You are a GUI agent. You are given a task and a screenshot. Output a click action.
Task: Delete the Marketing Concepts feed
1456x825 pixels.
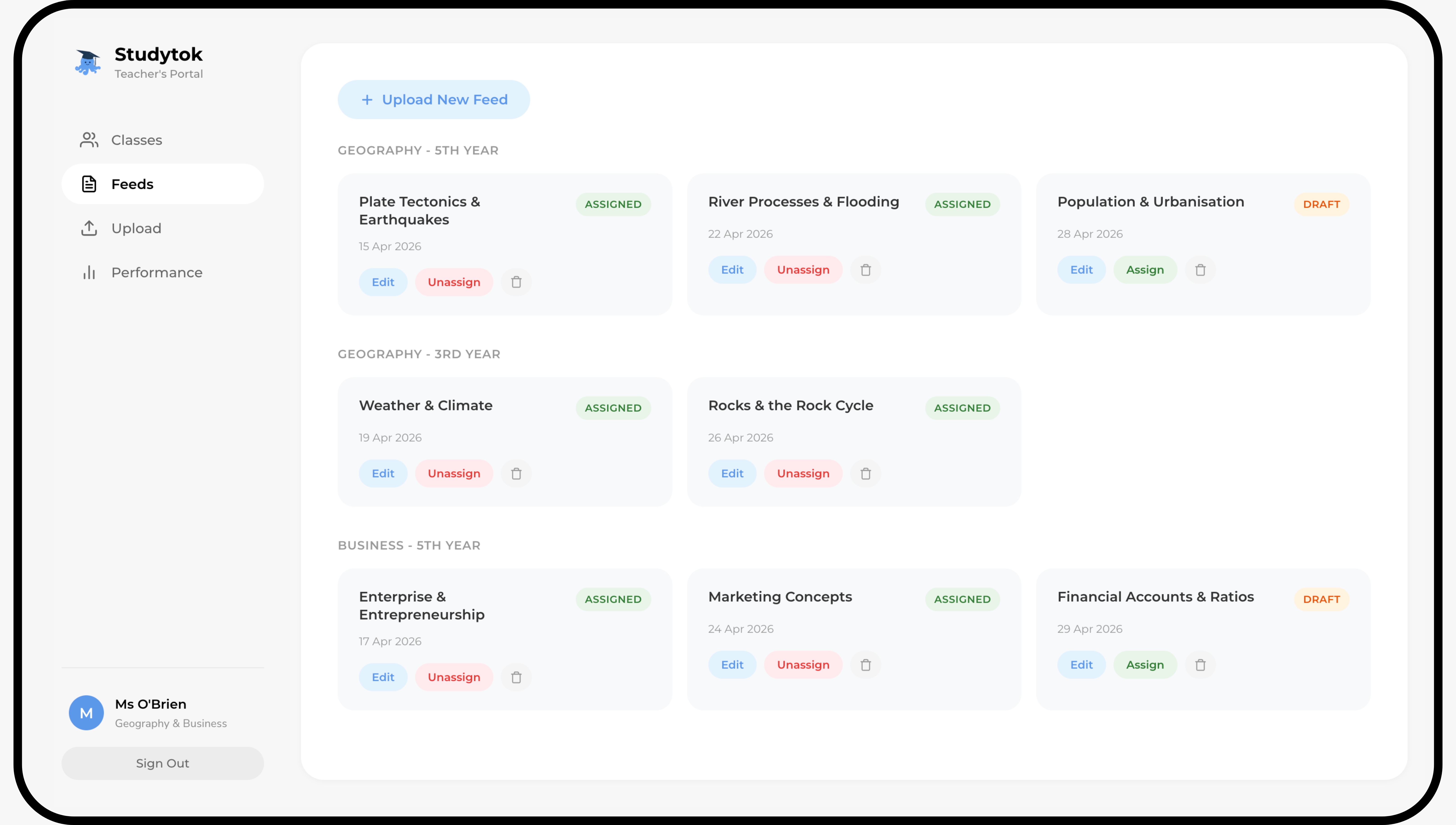coord(865,665)
